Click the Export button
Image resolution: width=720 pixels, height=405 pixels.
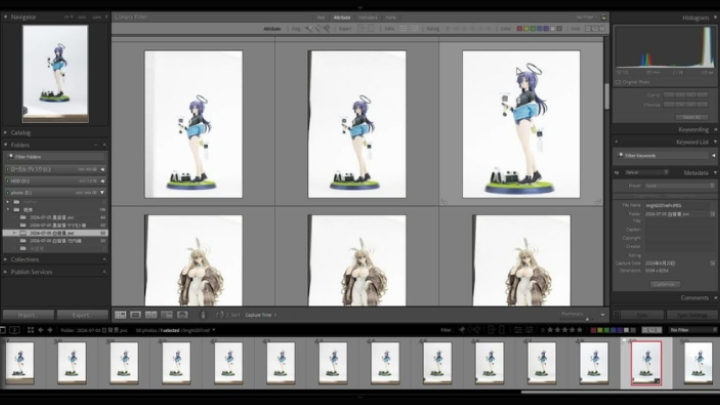(82, 315)
